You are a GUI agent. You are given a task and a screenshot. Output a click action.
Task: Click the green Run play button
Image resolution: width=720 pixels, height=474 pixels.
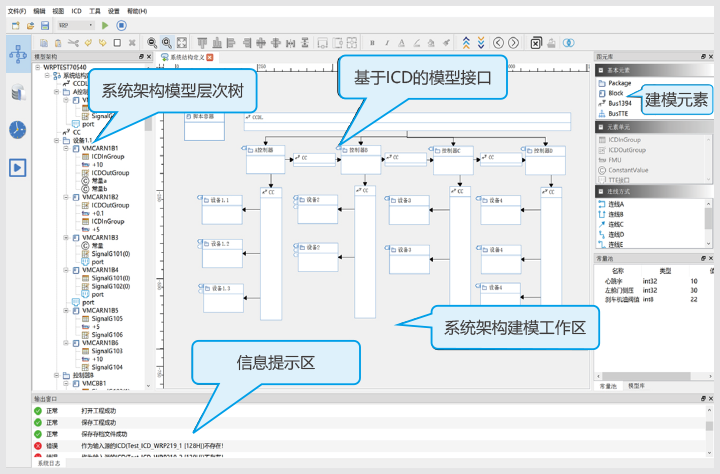pos(107,24)
